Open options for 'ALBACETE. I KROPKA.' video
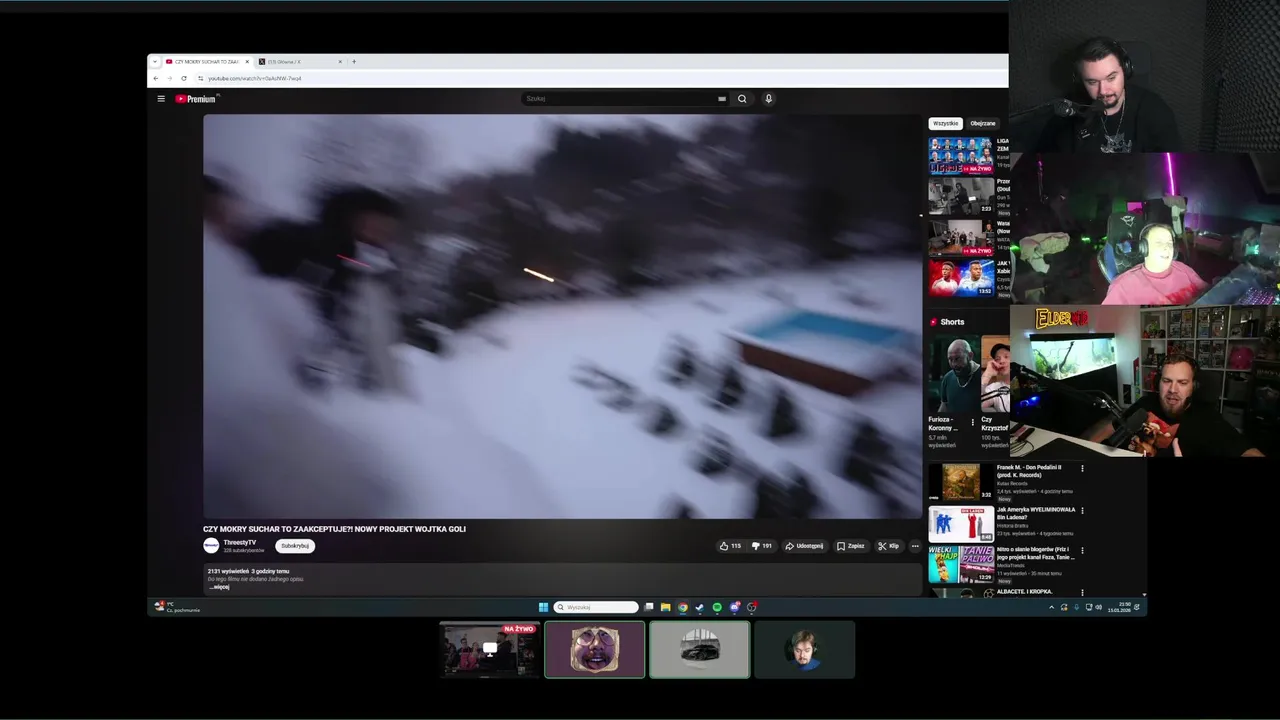The height and width of the screenshot is (720, 1280). click(x=1082, y=592)
